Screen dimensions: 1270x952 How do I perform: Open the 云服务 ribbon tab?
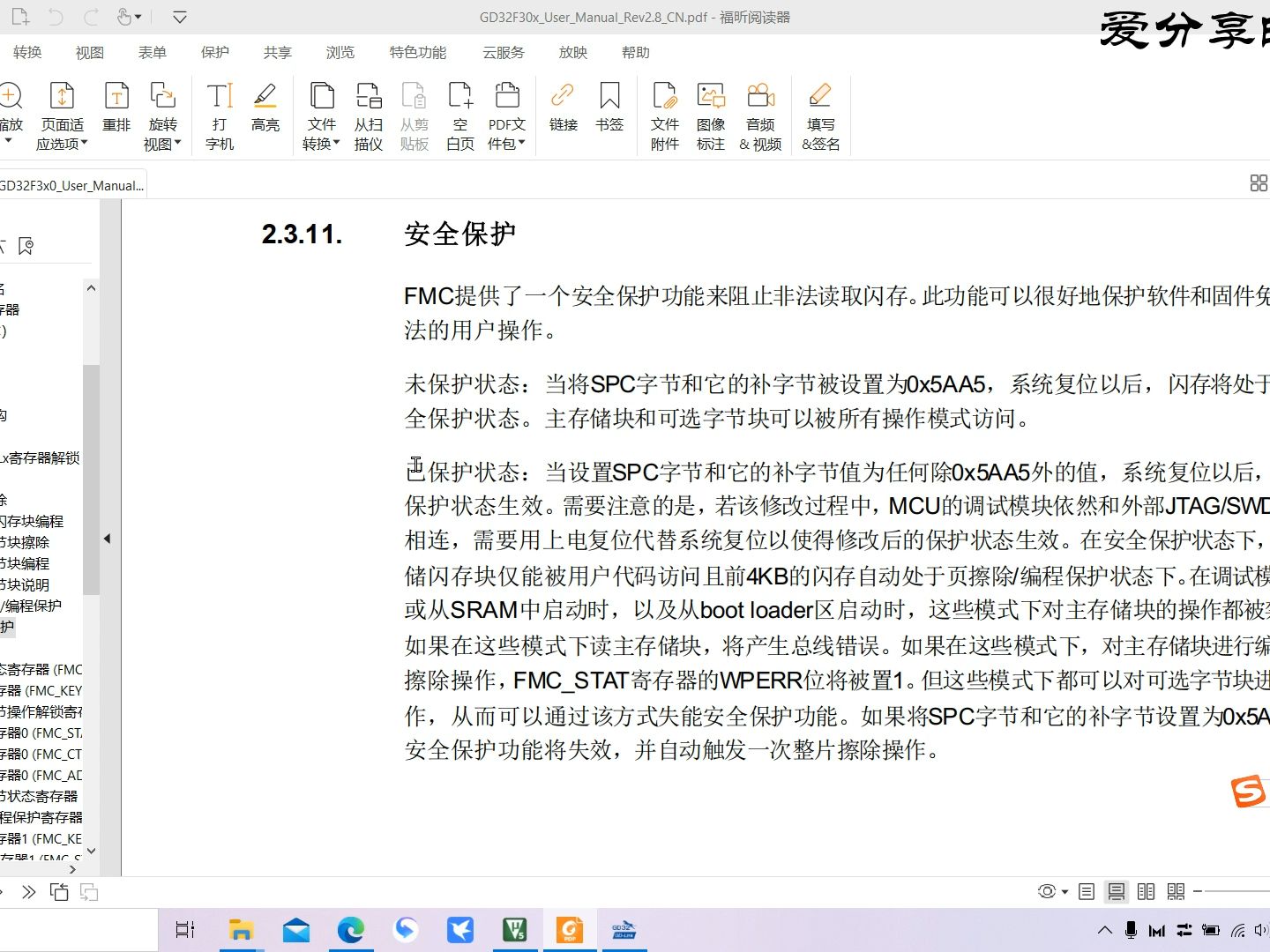pyautogui.click(x=504, y=53)
